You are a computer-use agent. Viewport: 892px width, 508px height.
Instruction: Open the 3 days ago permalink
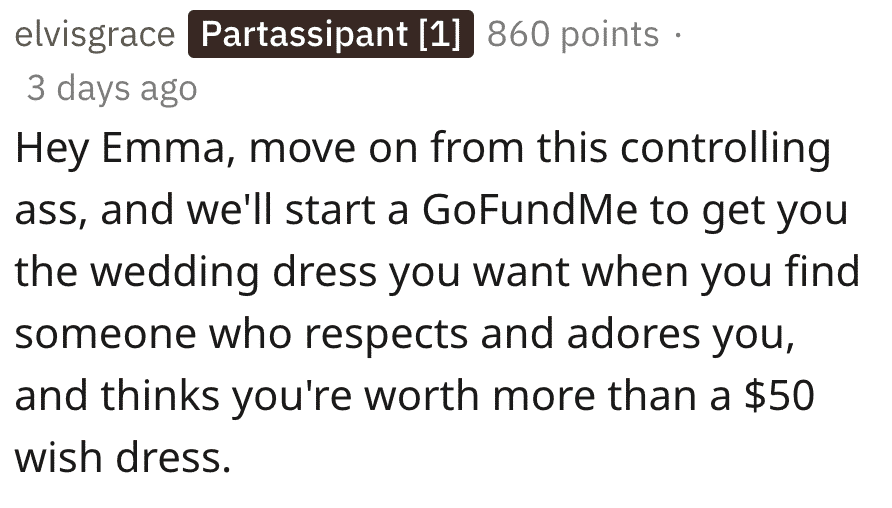112,88
